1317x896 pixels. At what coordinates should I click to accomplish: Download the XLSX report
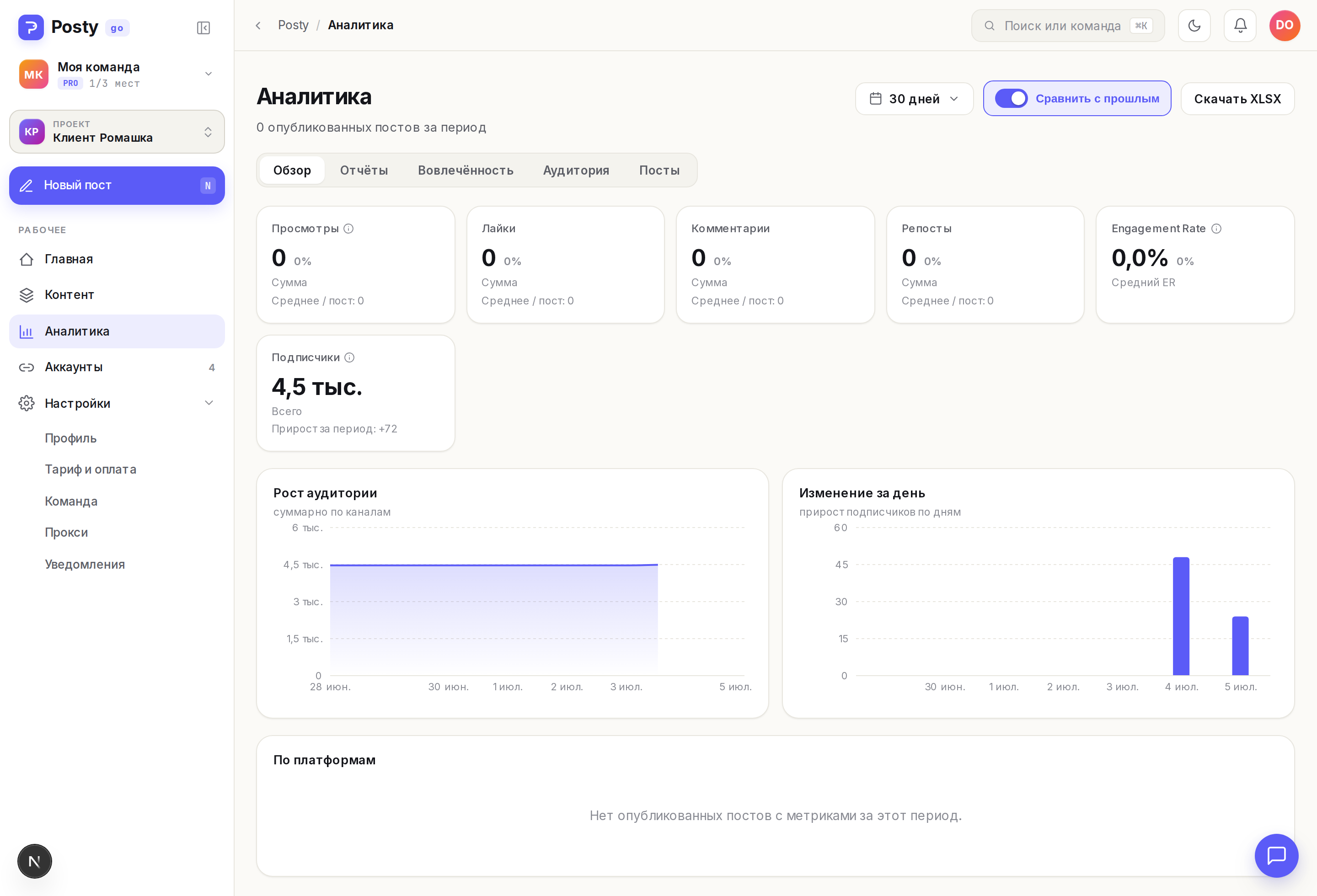[1237, 99]
